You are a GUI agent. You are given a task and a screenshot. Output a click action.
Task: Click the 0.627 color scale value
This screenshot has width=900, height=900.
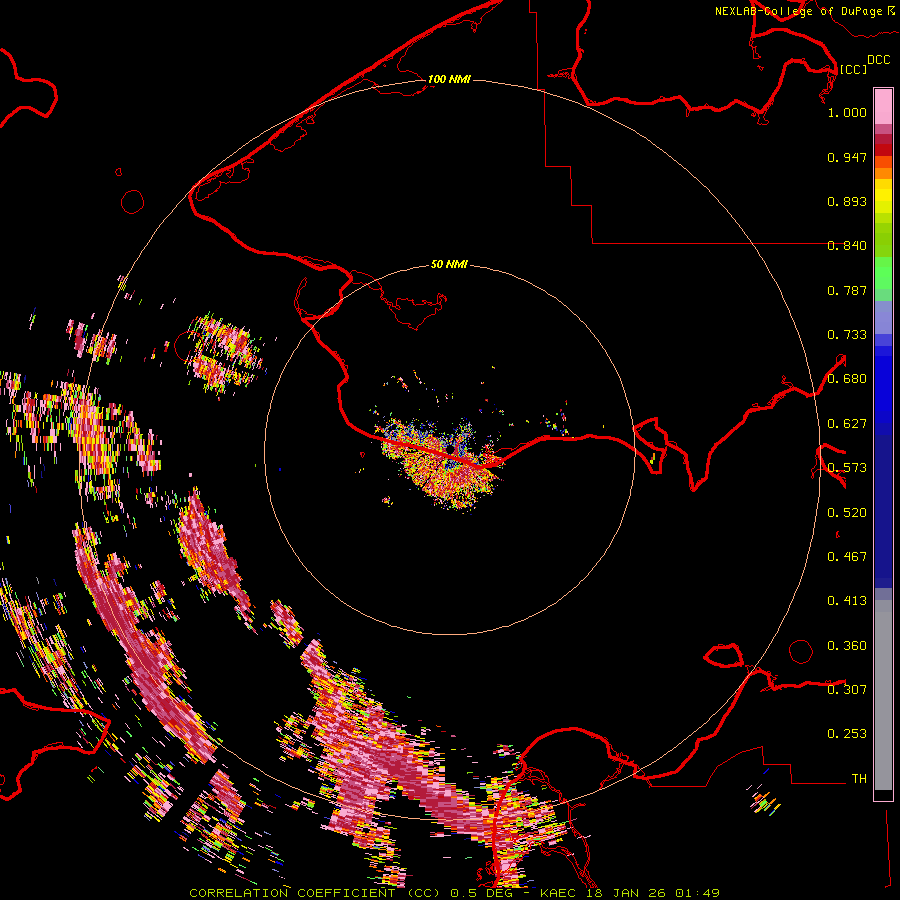[847, 424]
